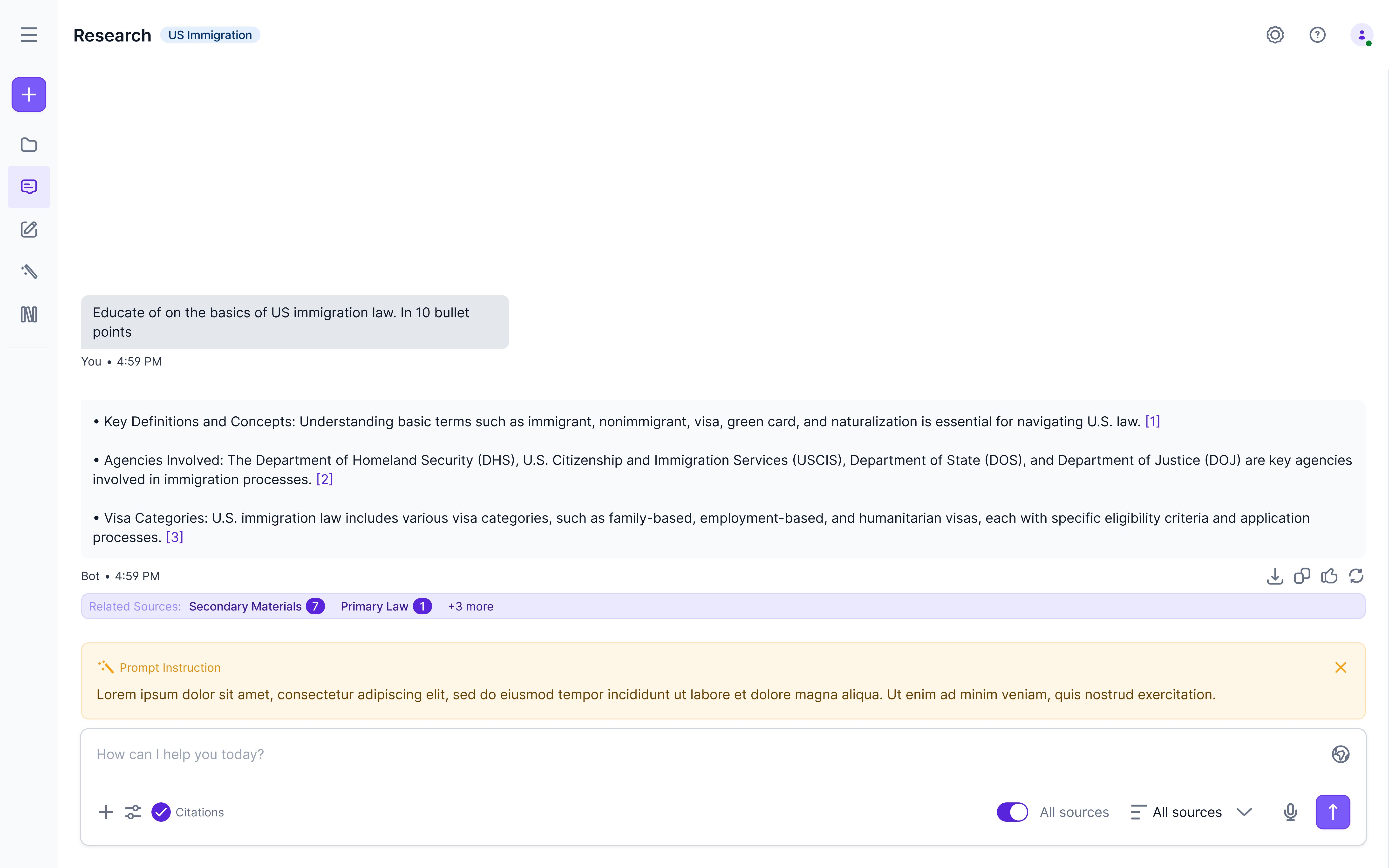Viewport: 1389px width, 868px height.
Task: Copy the bot's response
Action: 1302,576
